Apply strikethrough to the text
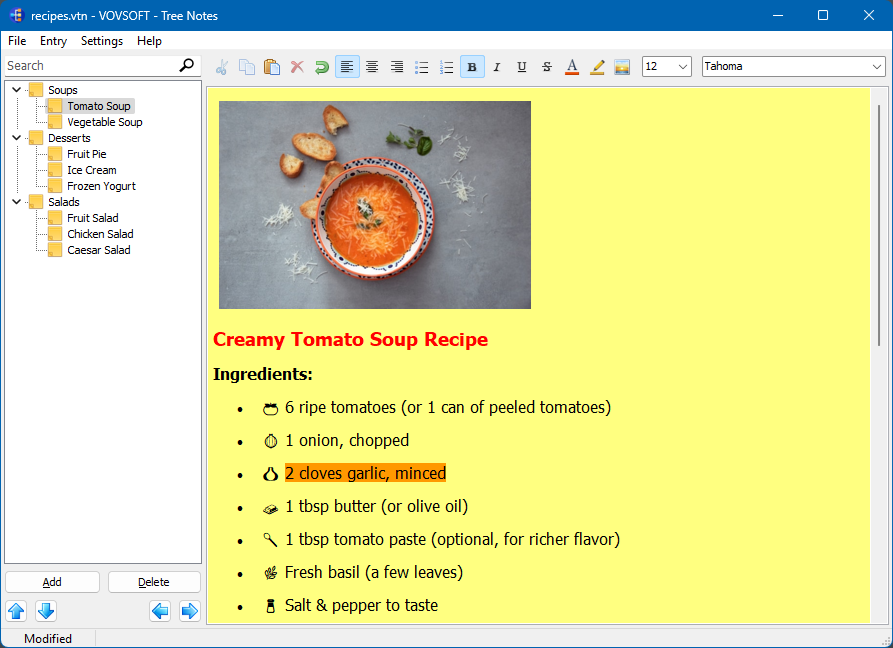 (546, 66)
